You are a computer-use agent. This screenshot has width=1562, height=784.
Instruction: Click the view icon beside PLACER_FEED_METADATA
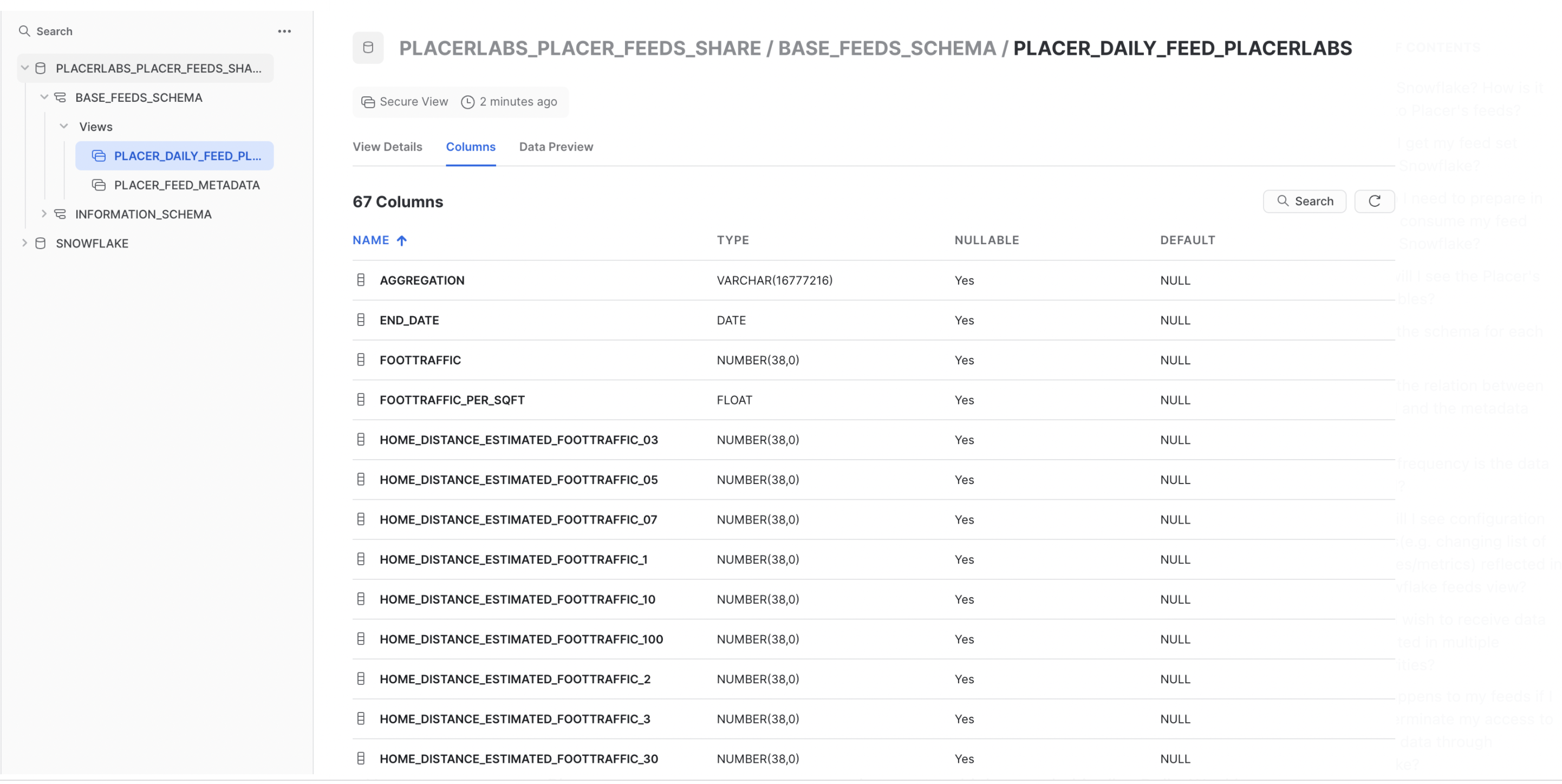99,185
